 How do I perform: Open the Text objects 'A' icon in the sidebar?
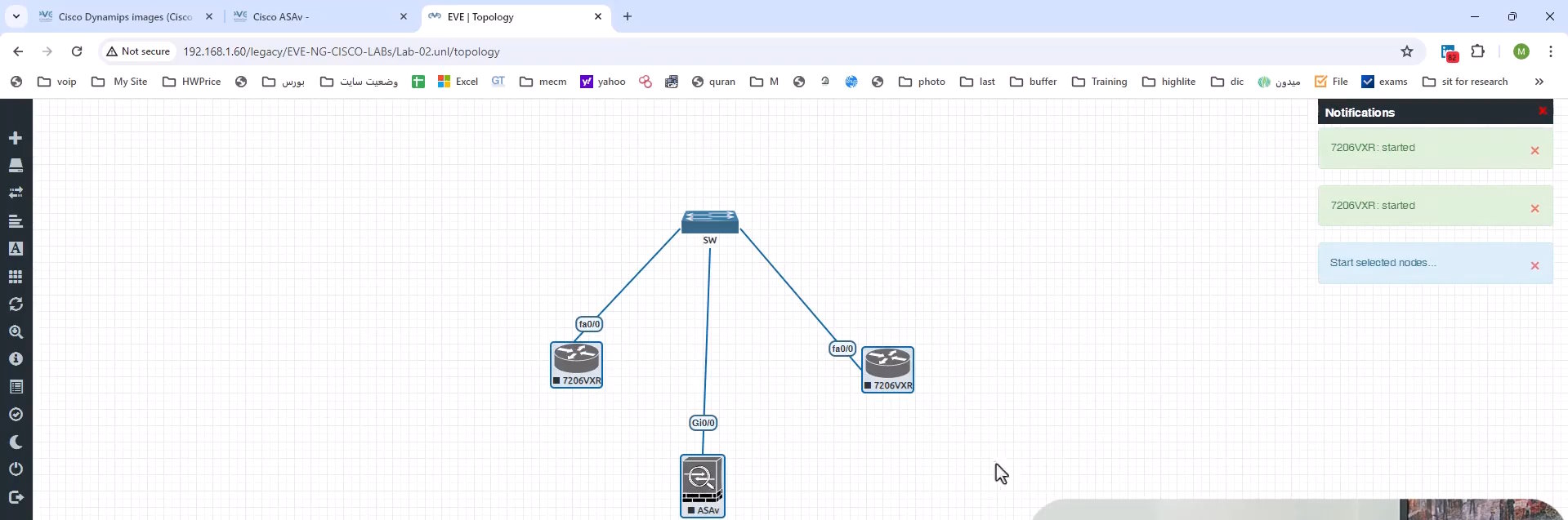[x=16, y=248]
